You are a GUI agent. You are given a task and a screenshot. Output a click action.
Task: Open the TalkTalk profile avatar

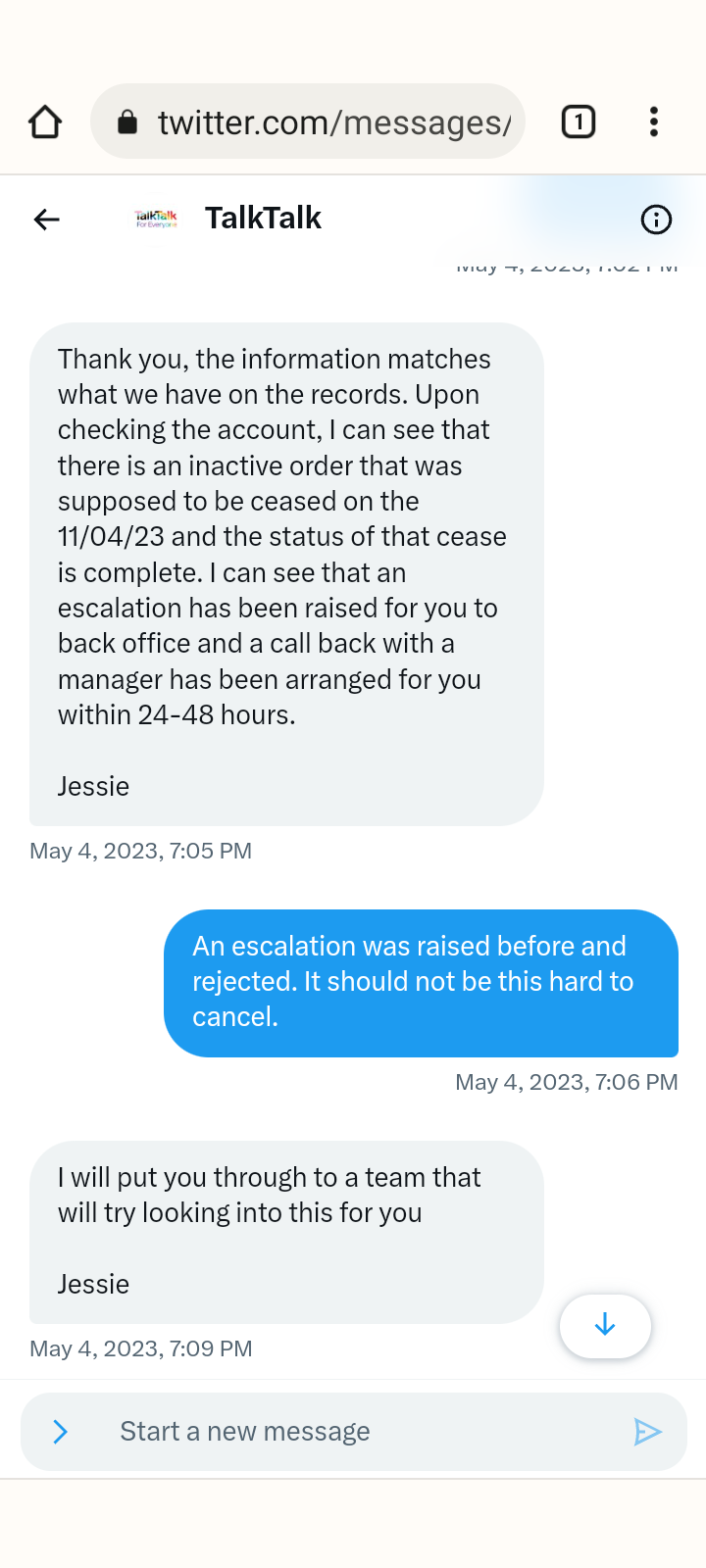(x=156, y=219)
